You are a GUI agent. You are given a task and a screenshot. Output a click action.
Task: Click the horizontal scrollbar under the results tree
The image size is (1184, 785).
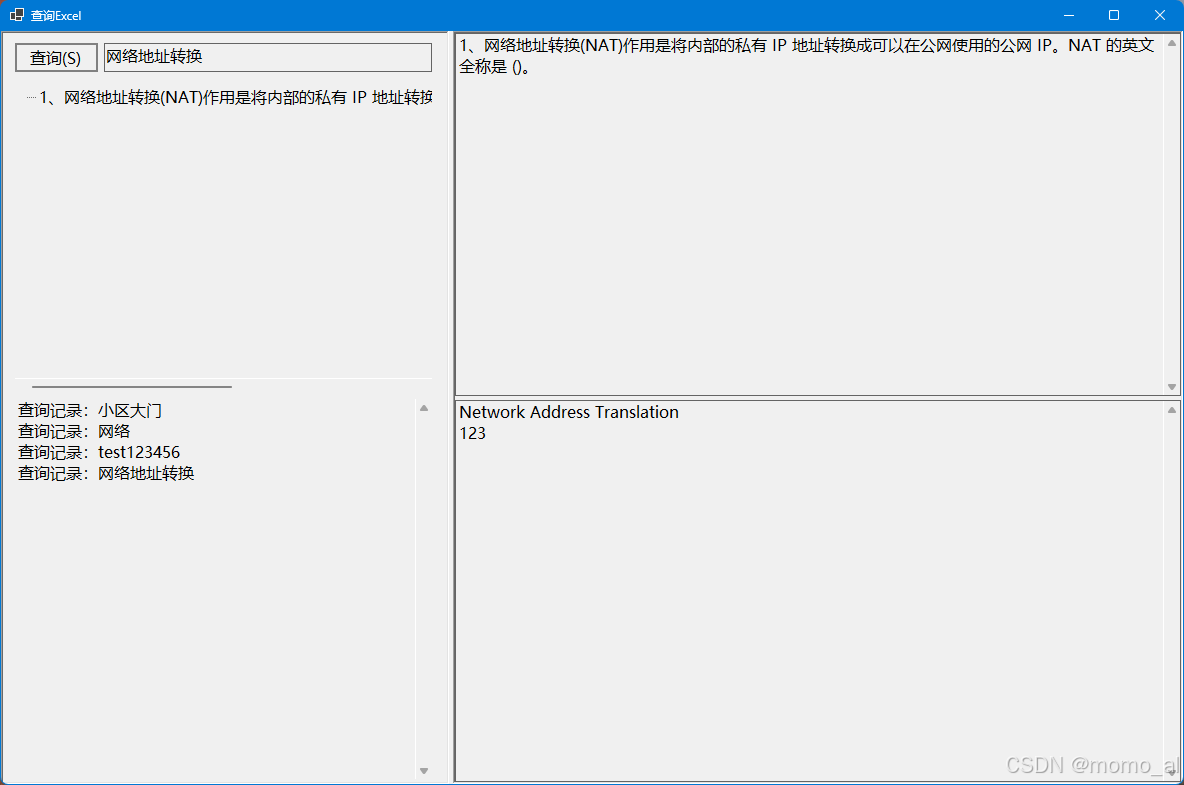[x=131, y=386]
